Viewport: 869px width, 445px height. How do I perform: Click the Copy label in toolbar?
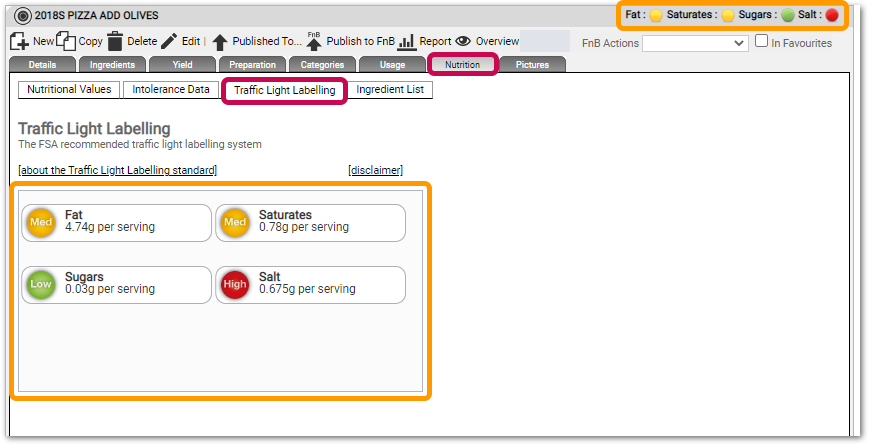(90, 42)
